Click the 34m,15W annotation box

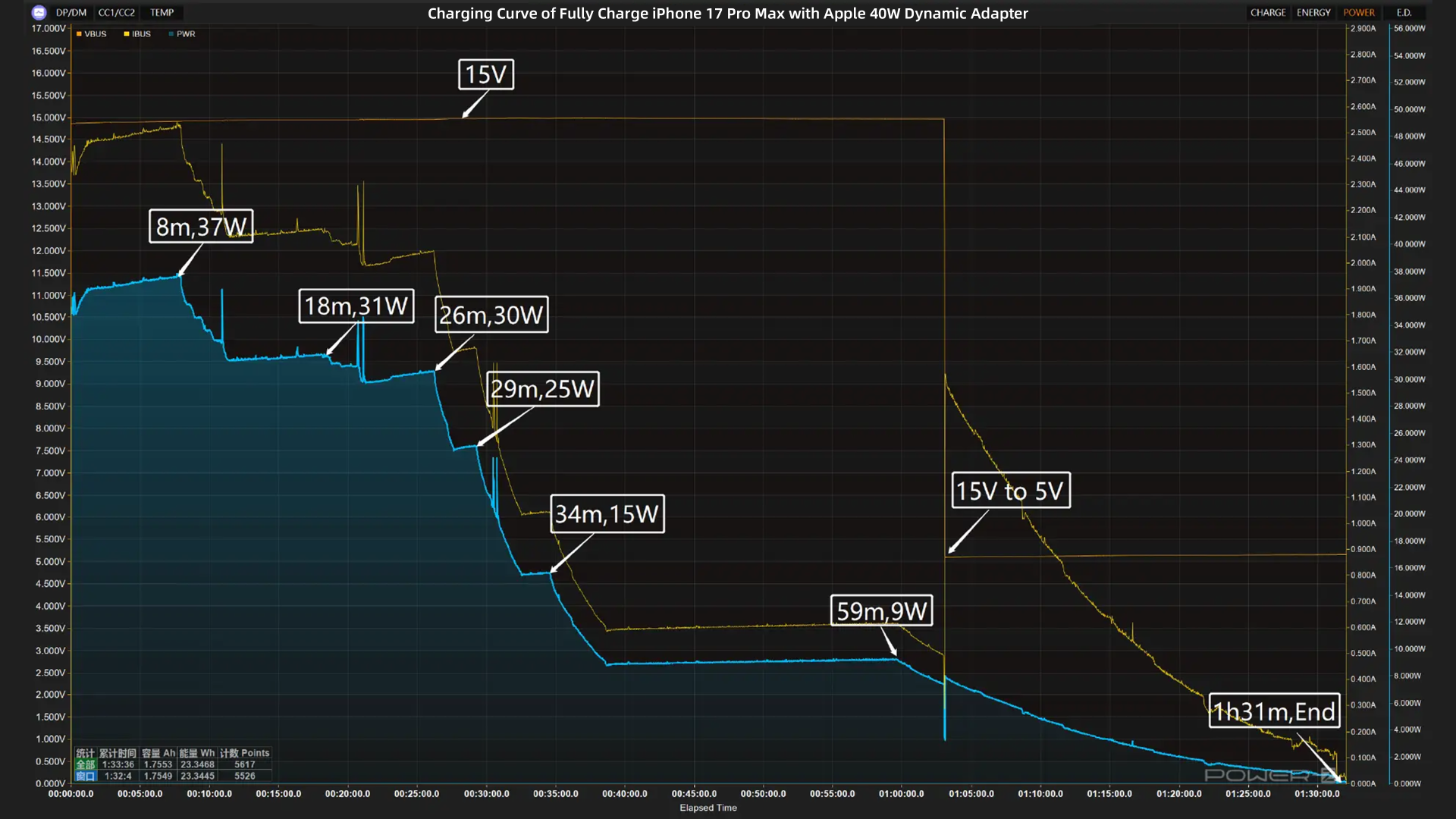click(607, 514)
